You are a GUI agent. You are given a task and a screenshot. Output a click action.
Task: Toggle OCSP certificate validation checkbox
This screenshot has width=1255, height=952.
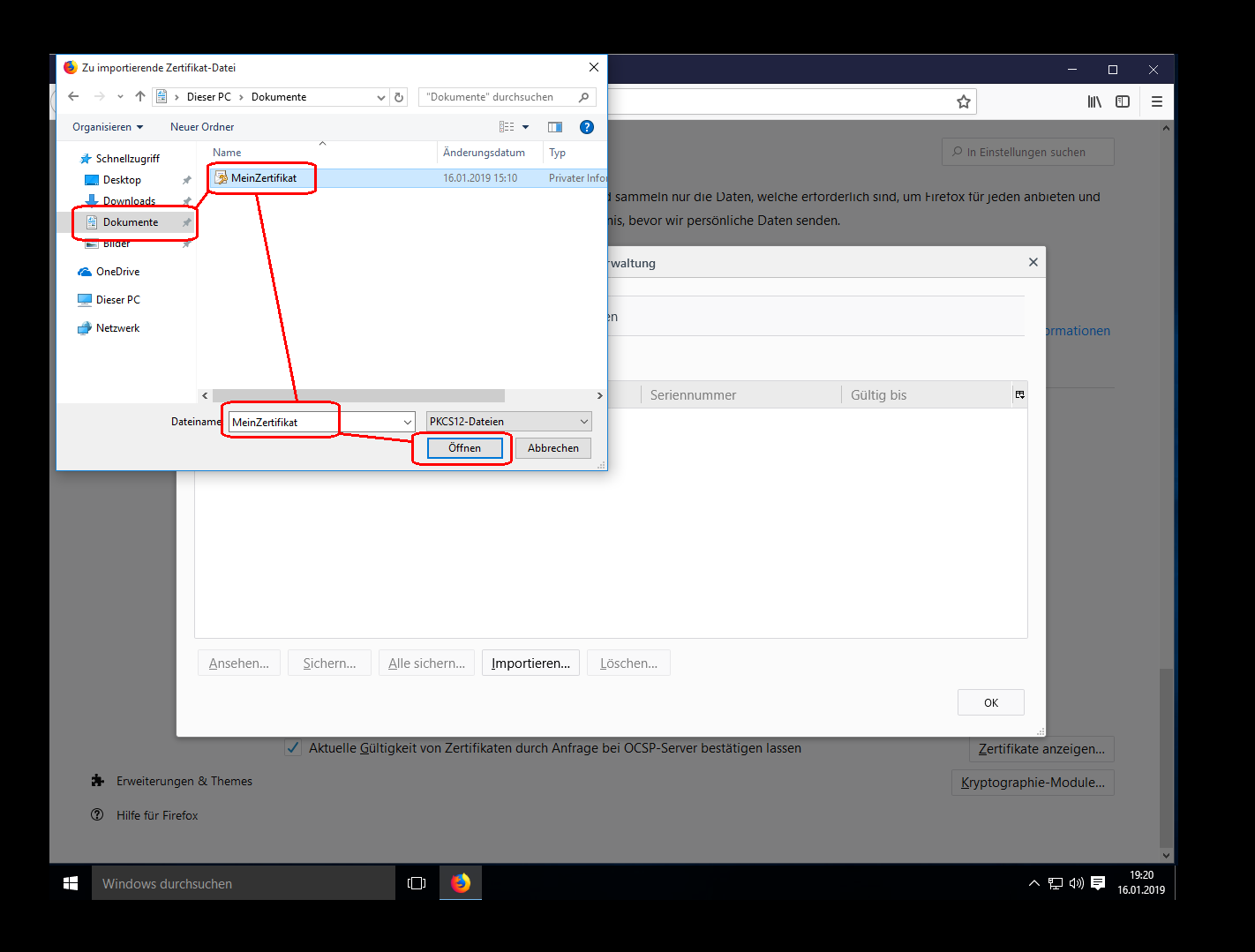click(293, 748)
